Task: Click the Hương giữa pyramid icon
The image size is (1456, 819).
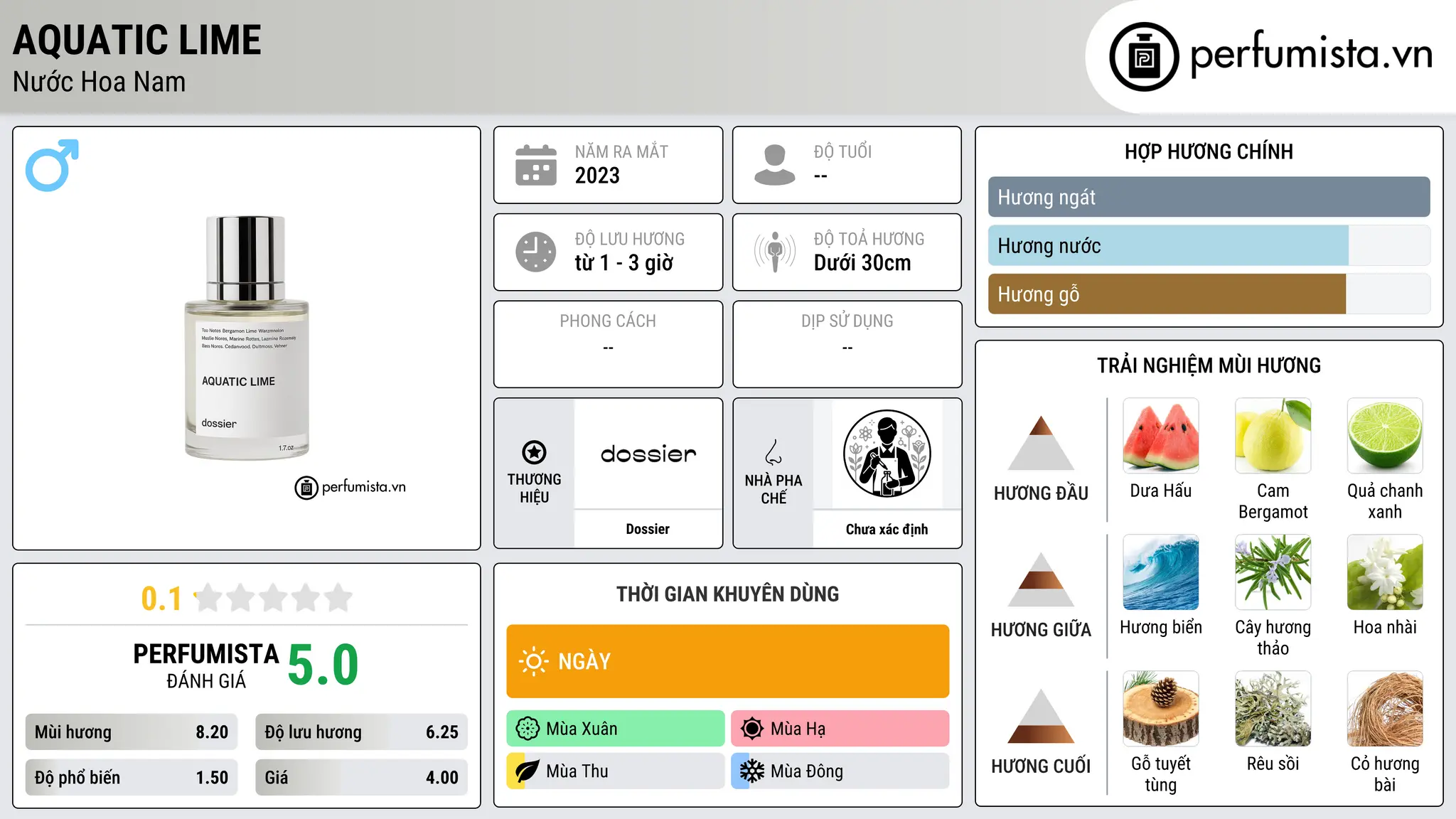Action: coord(1041,579)
